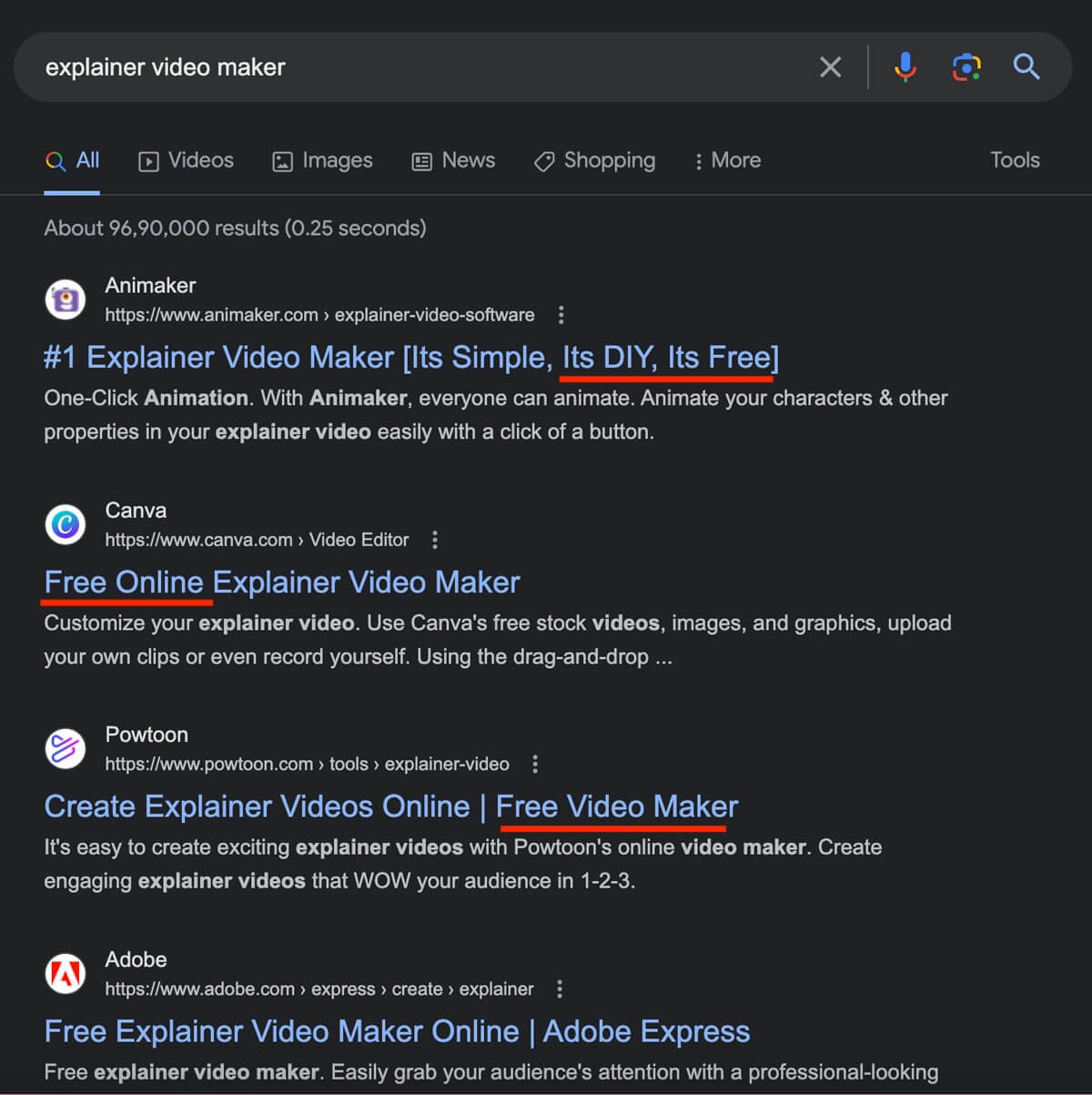This screenshot has width=1092, height=1095.
Task: Open the three-dot menu for Adobe result
Action: 560,989
